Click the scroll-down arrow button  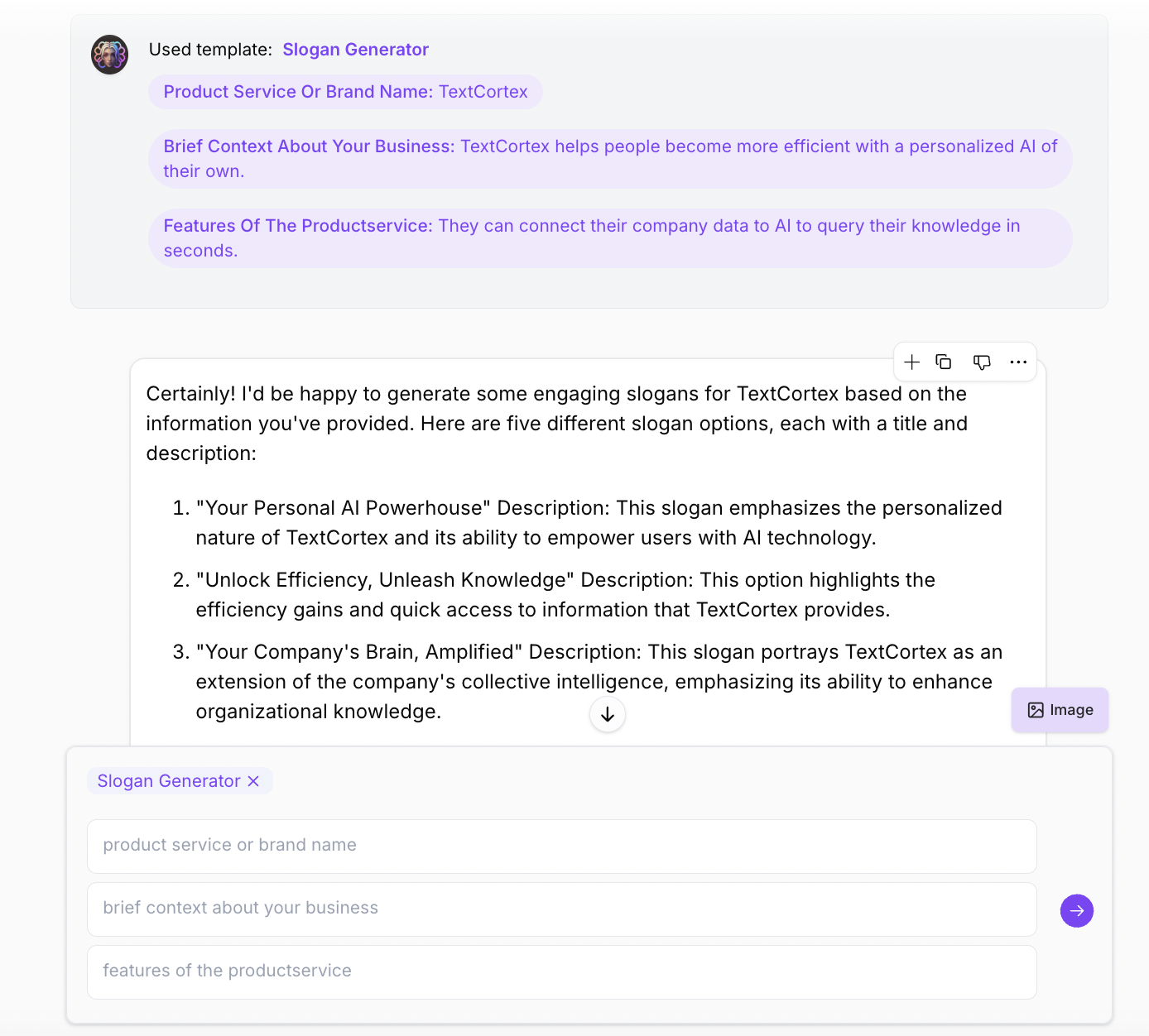[608, 715]
